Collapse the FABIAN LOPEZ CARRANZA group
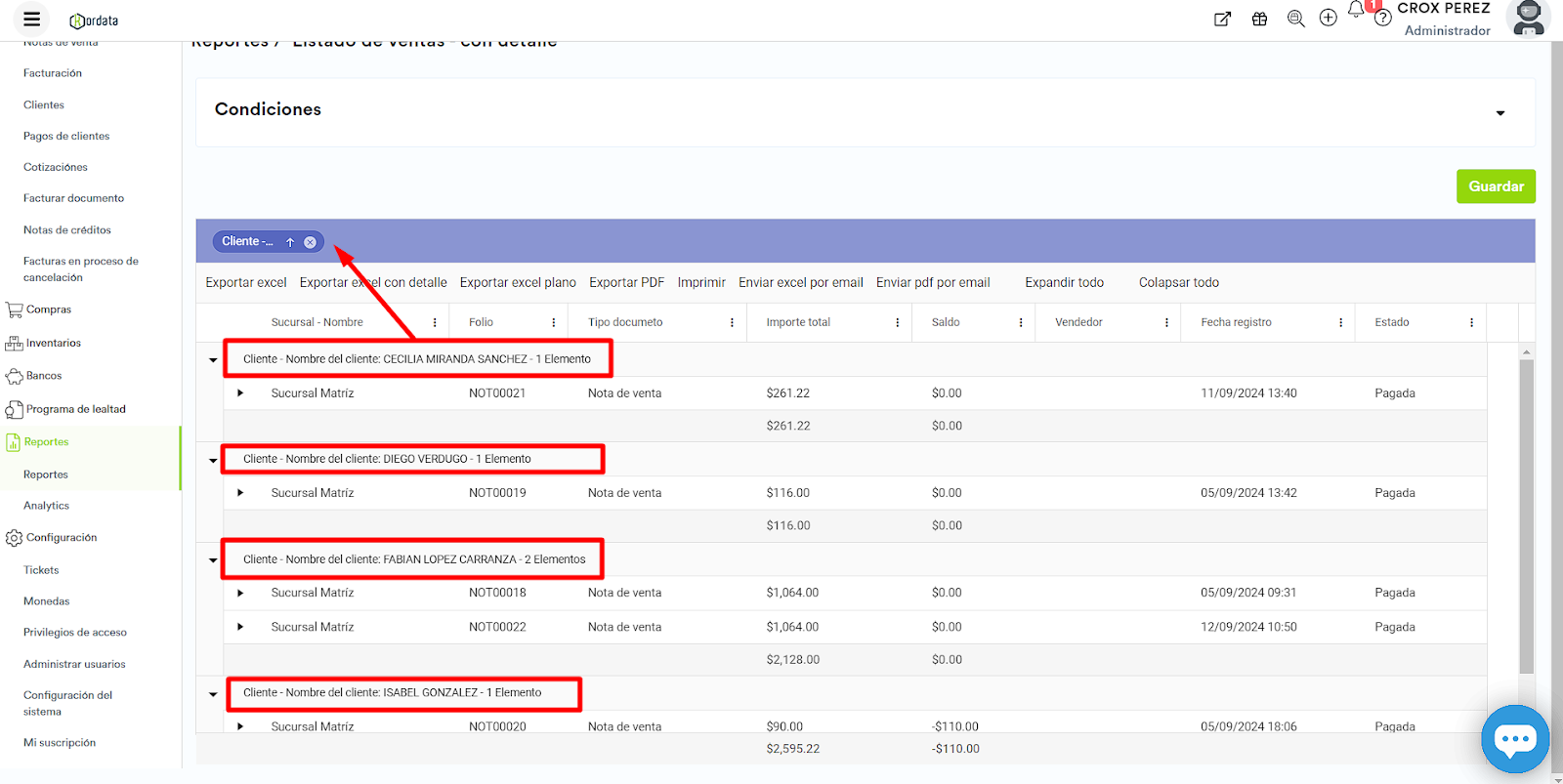This screenshot has width=1563, height=784. click(x=213, y=560)
